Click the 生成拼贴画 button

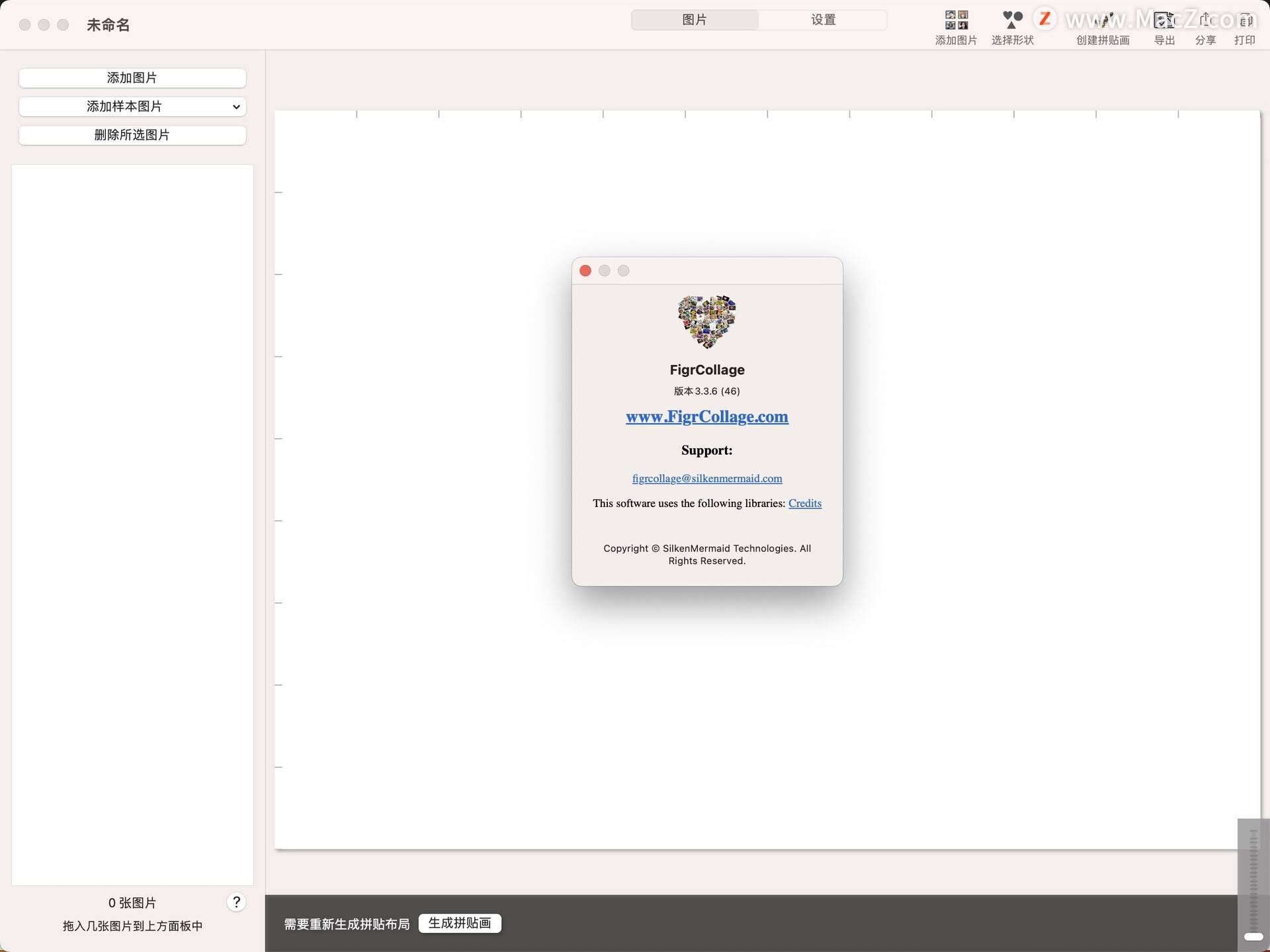tap(460, 924)
